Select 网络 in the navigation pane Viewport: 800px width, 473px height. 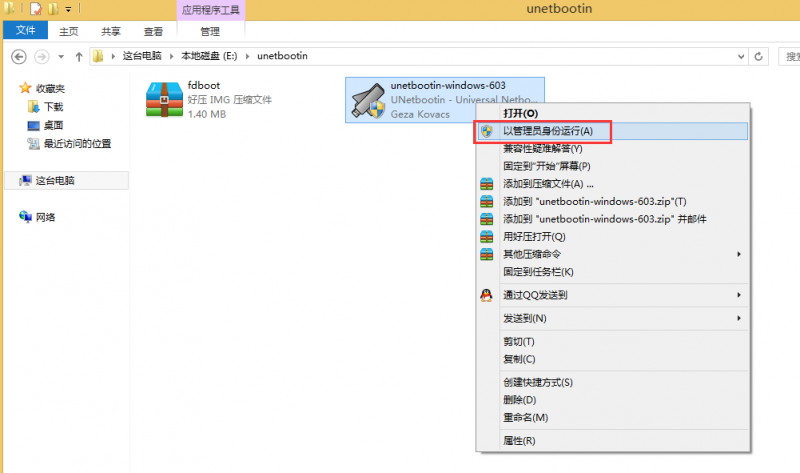[x=45, y=217]
